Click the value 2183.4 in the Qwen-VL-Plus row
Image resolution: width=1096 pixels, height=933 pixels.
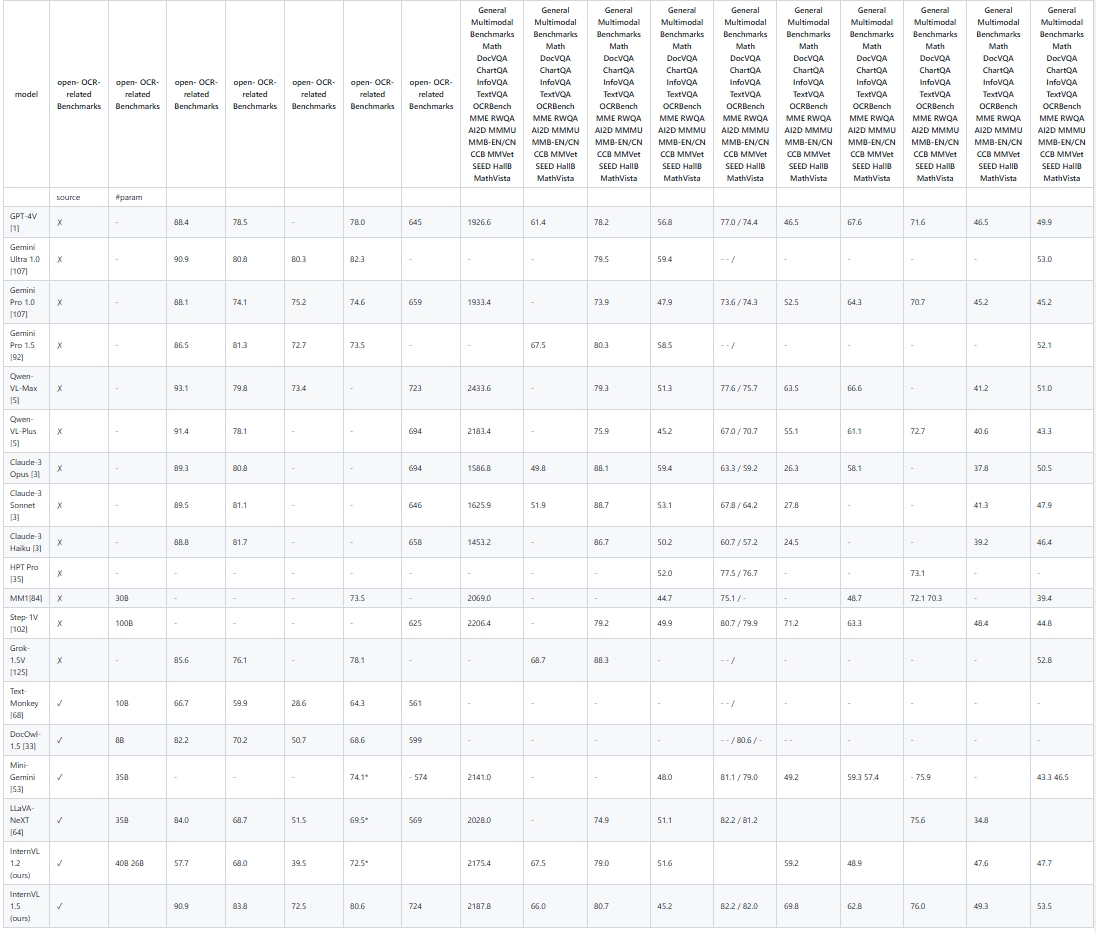480,431
